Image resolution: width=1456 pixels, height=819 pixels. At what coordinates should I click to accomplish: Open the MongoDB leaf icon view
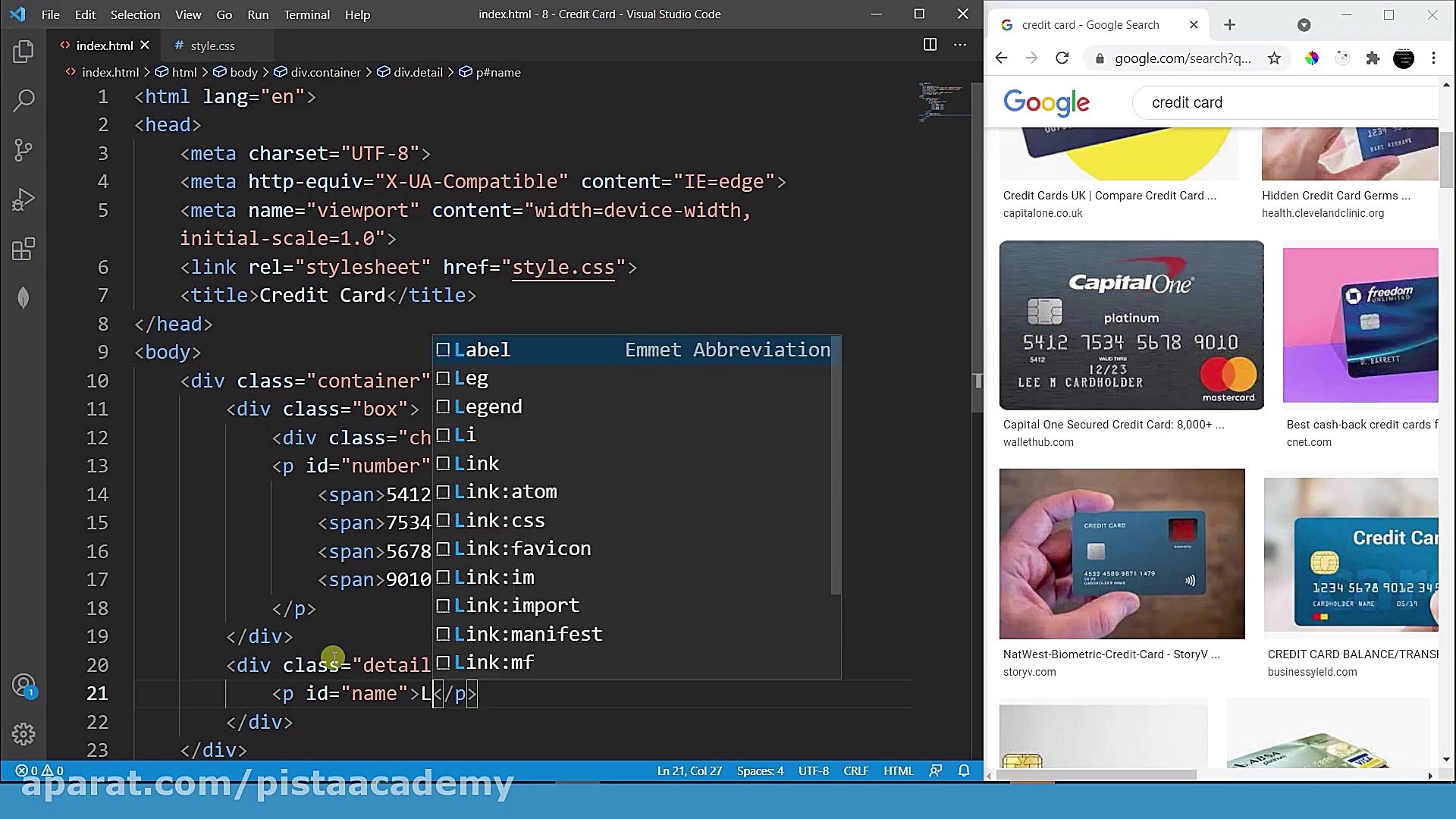(x=24, y=298)
